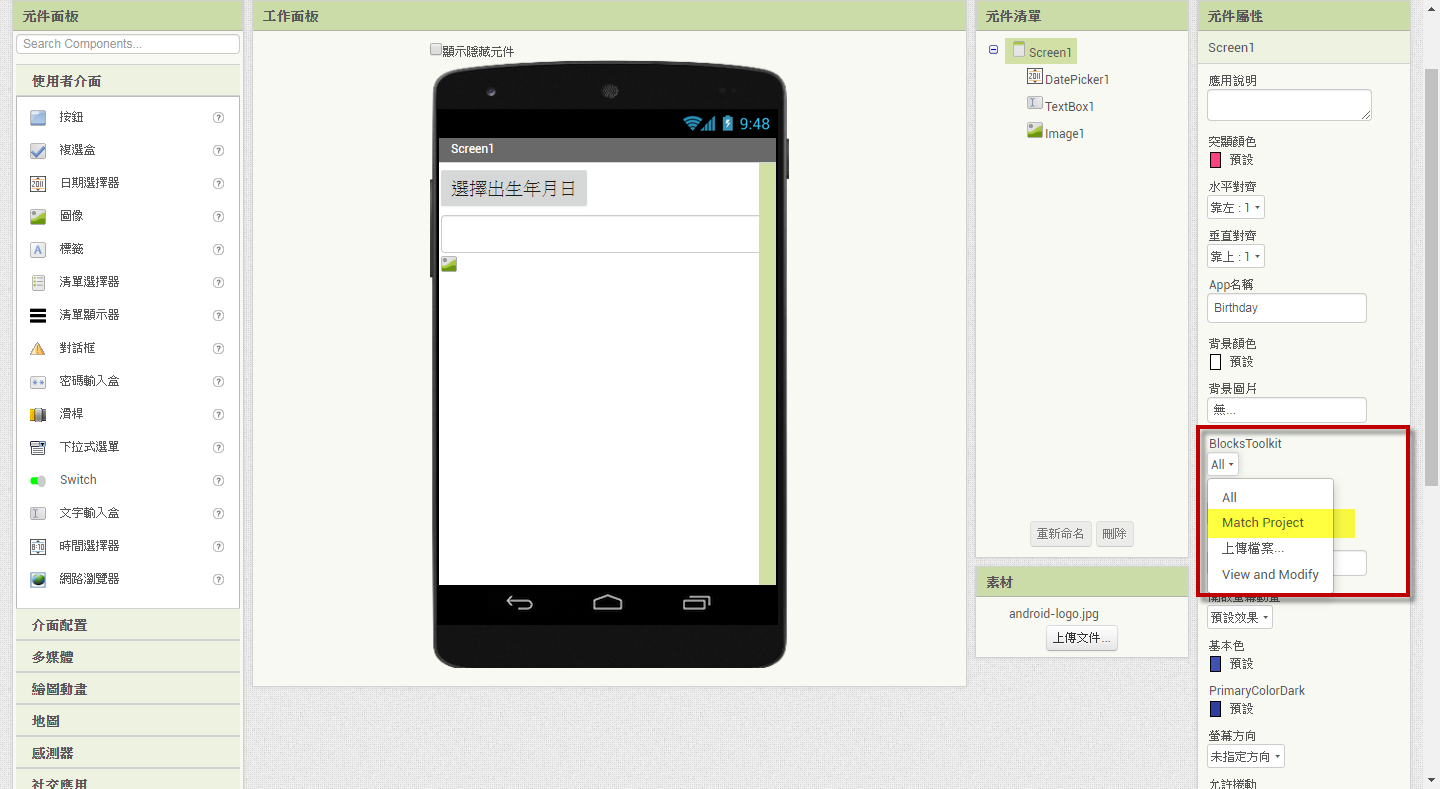The height and width of the screenshot is (789, 1440).
Task: Select the PasswordTextBox (密碼輸入盒) icon
Action: pyautogui.click(x=38, y=382)
